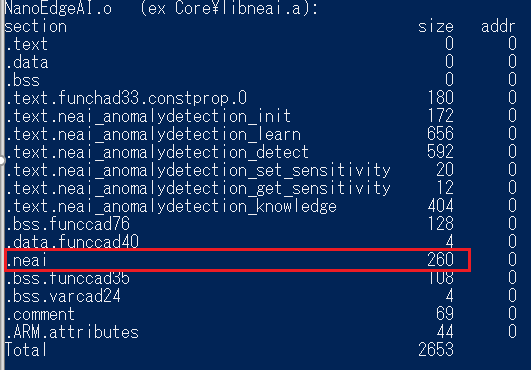531x370 pixels.
Task: Select neai_anomalydetection_init section text
Action: click(148, 116)
